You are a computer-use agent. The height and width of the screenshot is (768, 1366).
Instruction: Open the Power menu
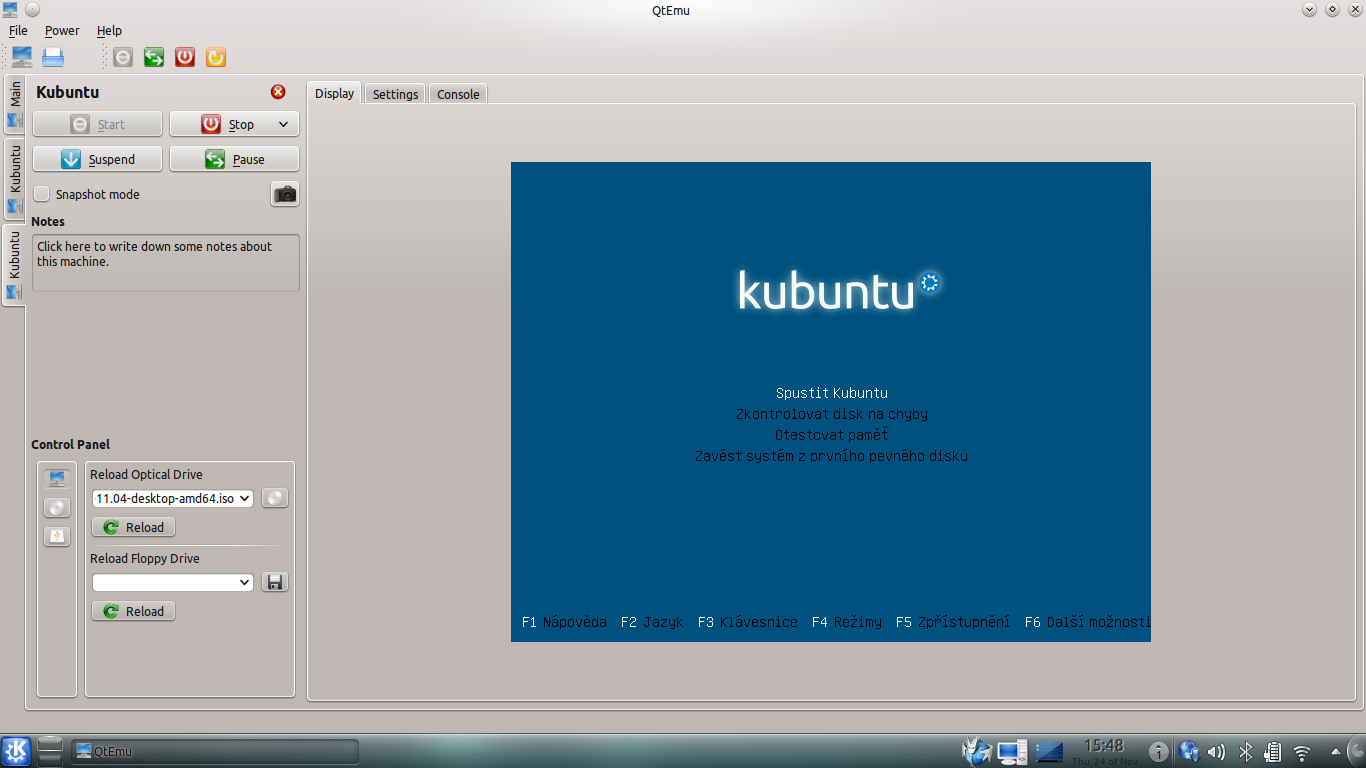[62, 31]
